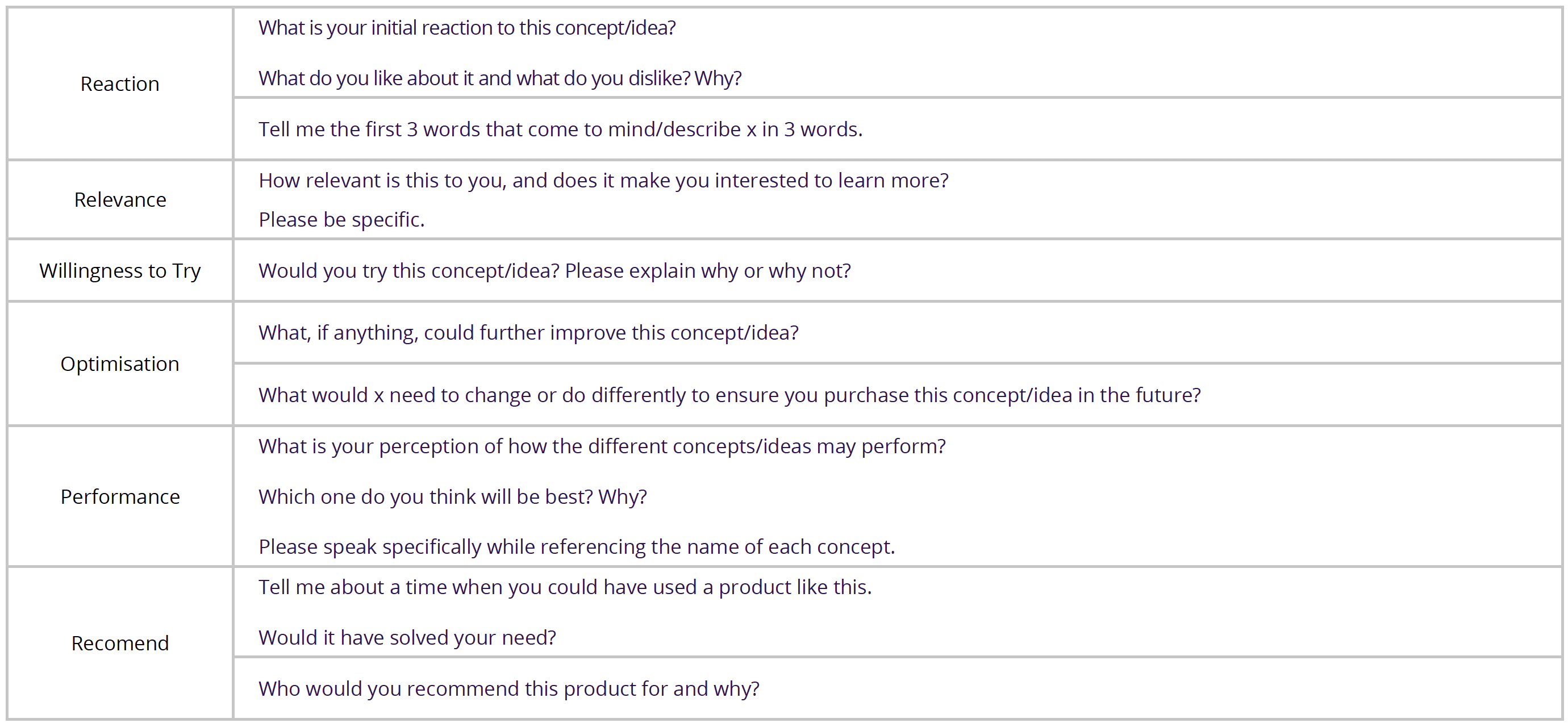This screenshot has width=1568, height=727.
Task: Click 'How relevant is this to you' question
Action: coord(603,181)
